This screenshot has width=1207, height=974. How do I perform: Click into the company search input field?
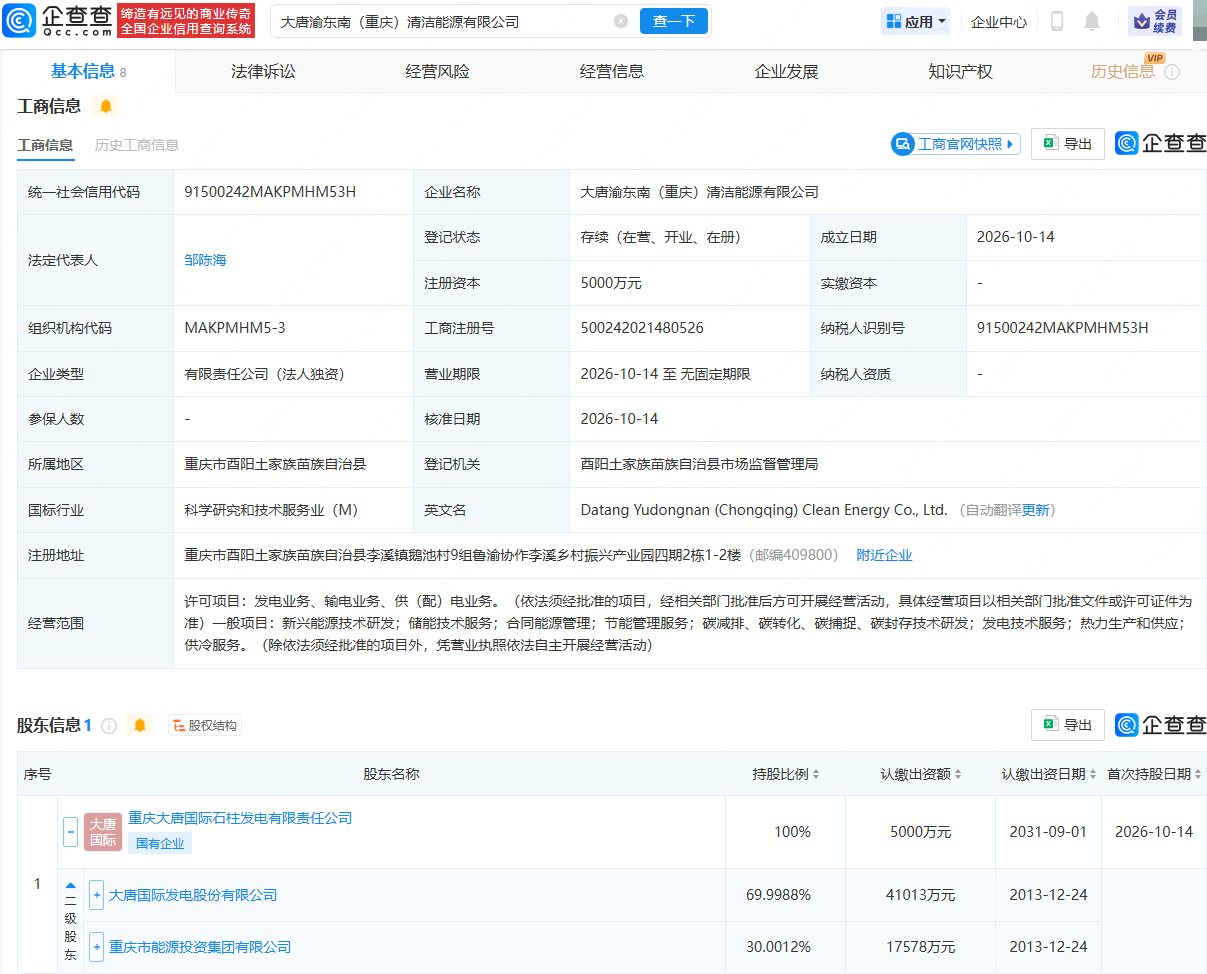point(445,21)
